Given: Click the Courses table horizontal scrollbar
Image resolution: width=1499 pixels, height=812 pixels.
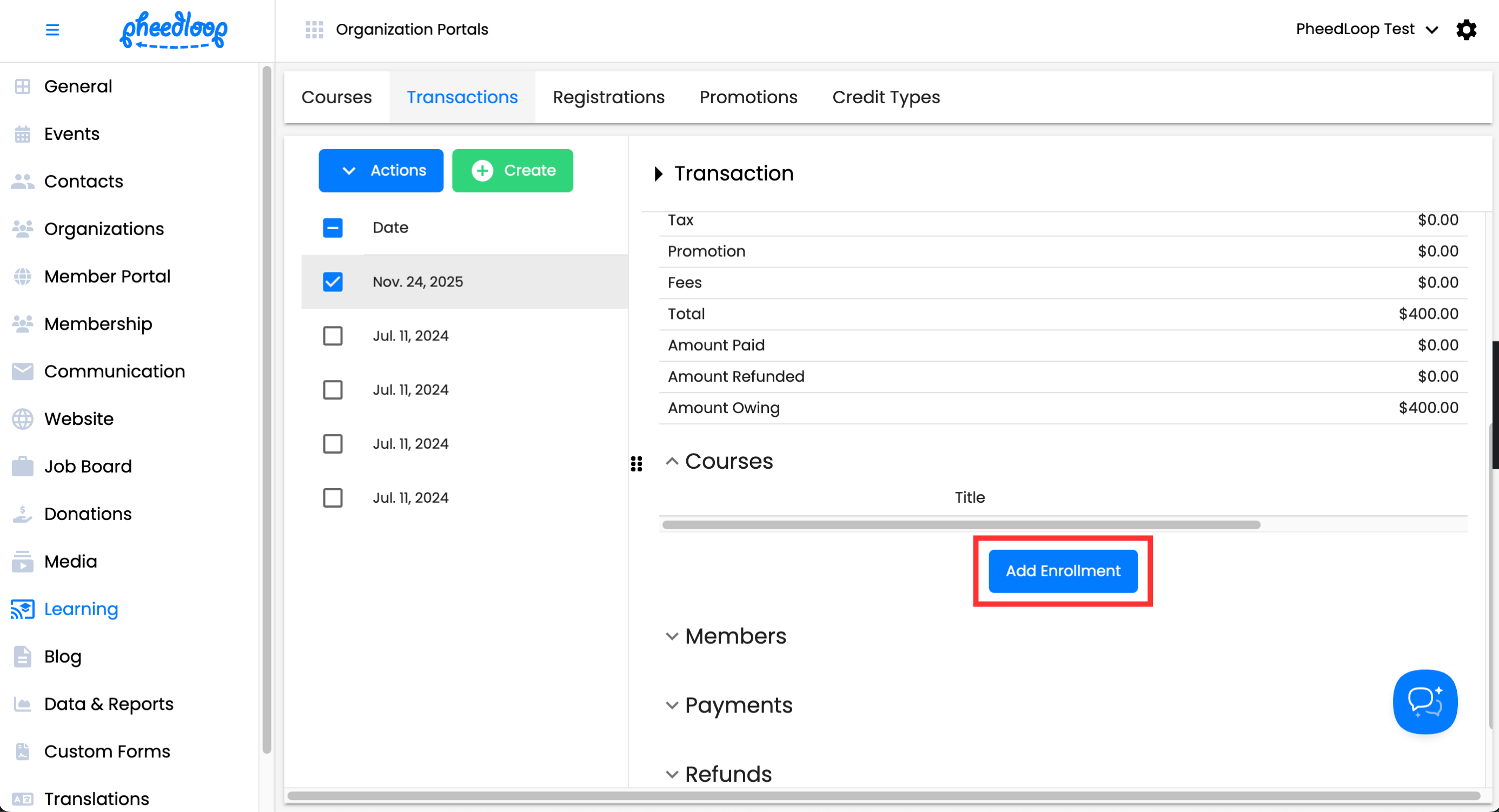Looking at the screenshot, I should 960,524.
